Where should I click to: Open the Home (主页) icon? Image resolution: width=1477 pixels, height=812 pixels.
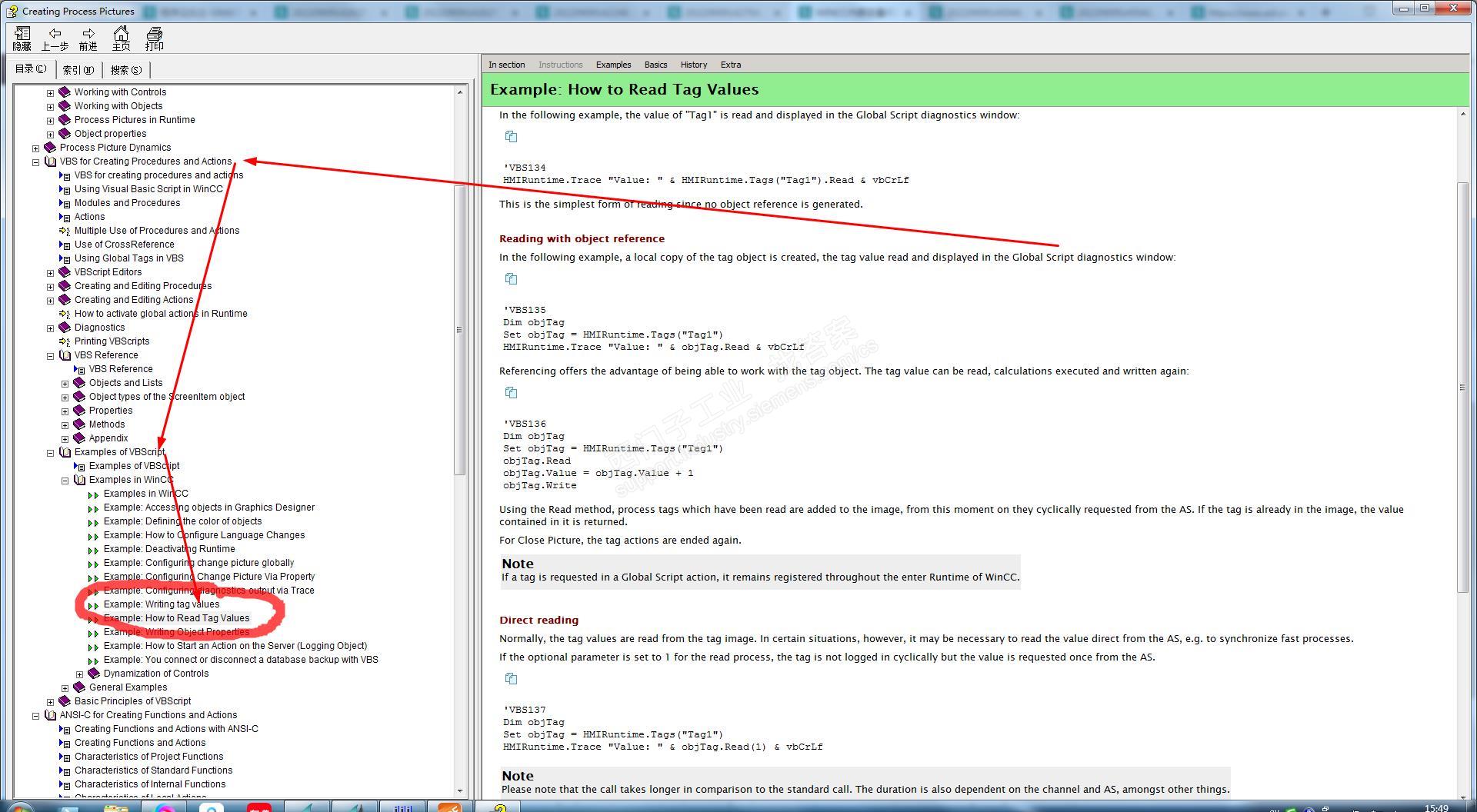tap(121, 33)
